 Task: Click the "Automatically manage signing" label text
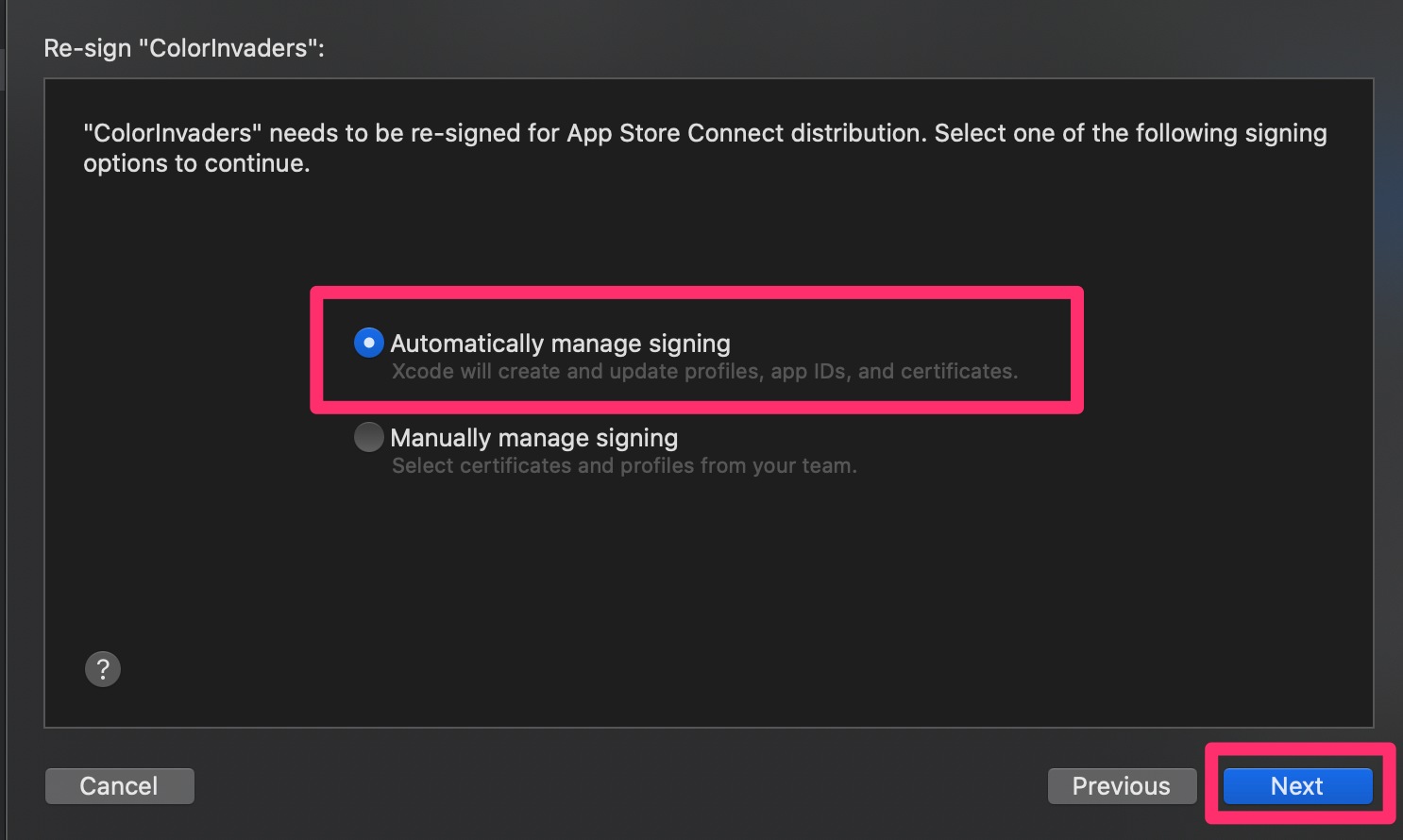[560, 344]
